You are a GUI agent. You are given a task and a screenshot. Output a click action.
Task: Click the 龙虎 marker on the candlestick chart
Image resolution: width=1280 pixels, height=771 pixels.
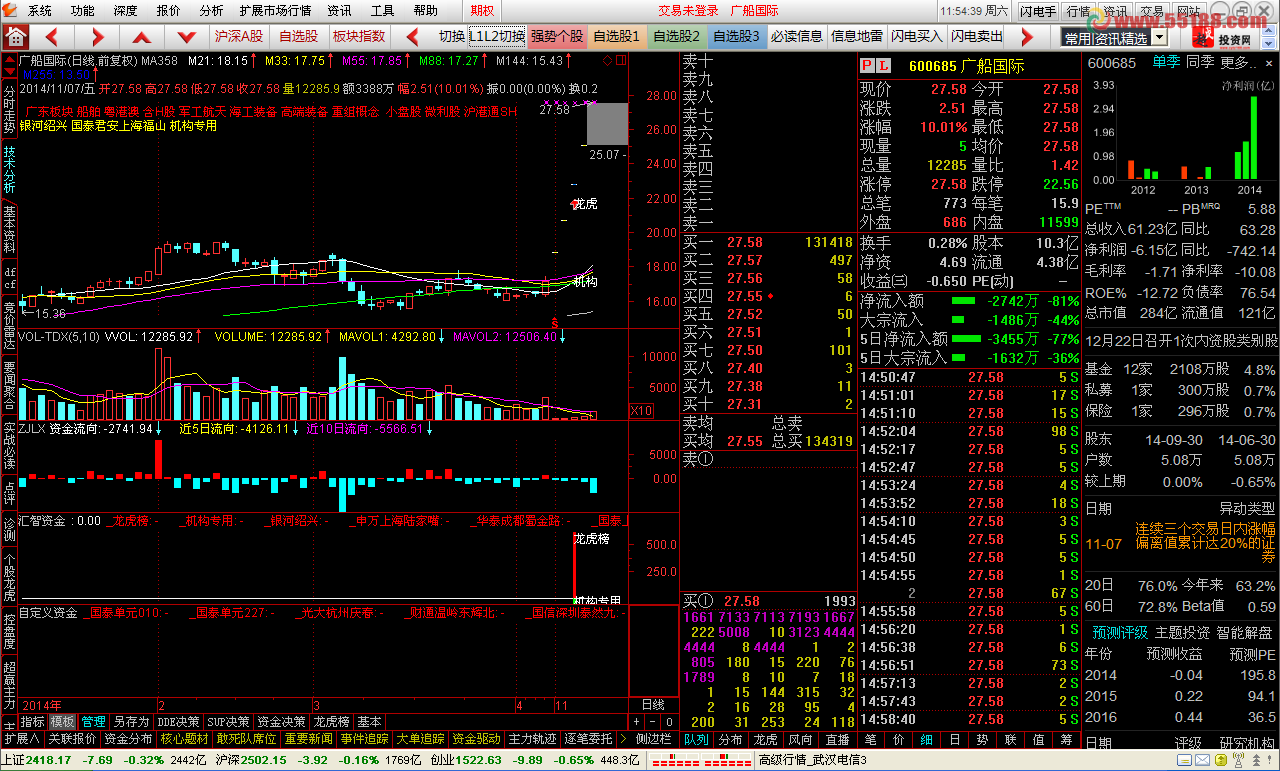[x=585, y=204]
